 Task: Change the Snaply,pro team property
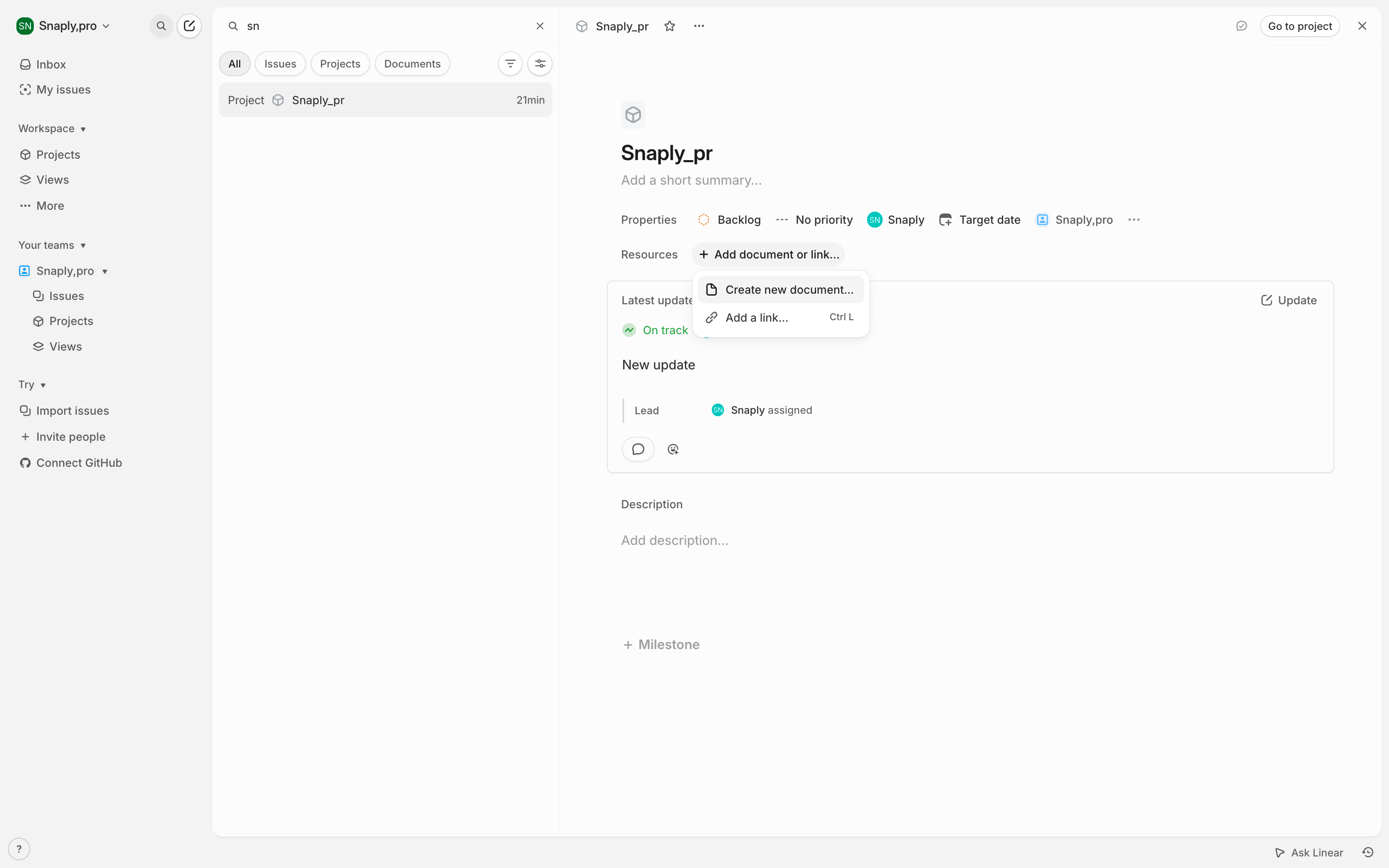point(1074,220)
